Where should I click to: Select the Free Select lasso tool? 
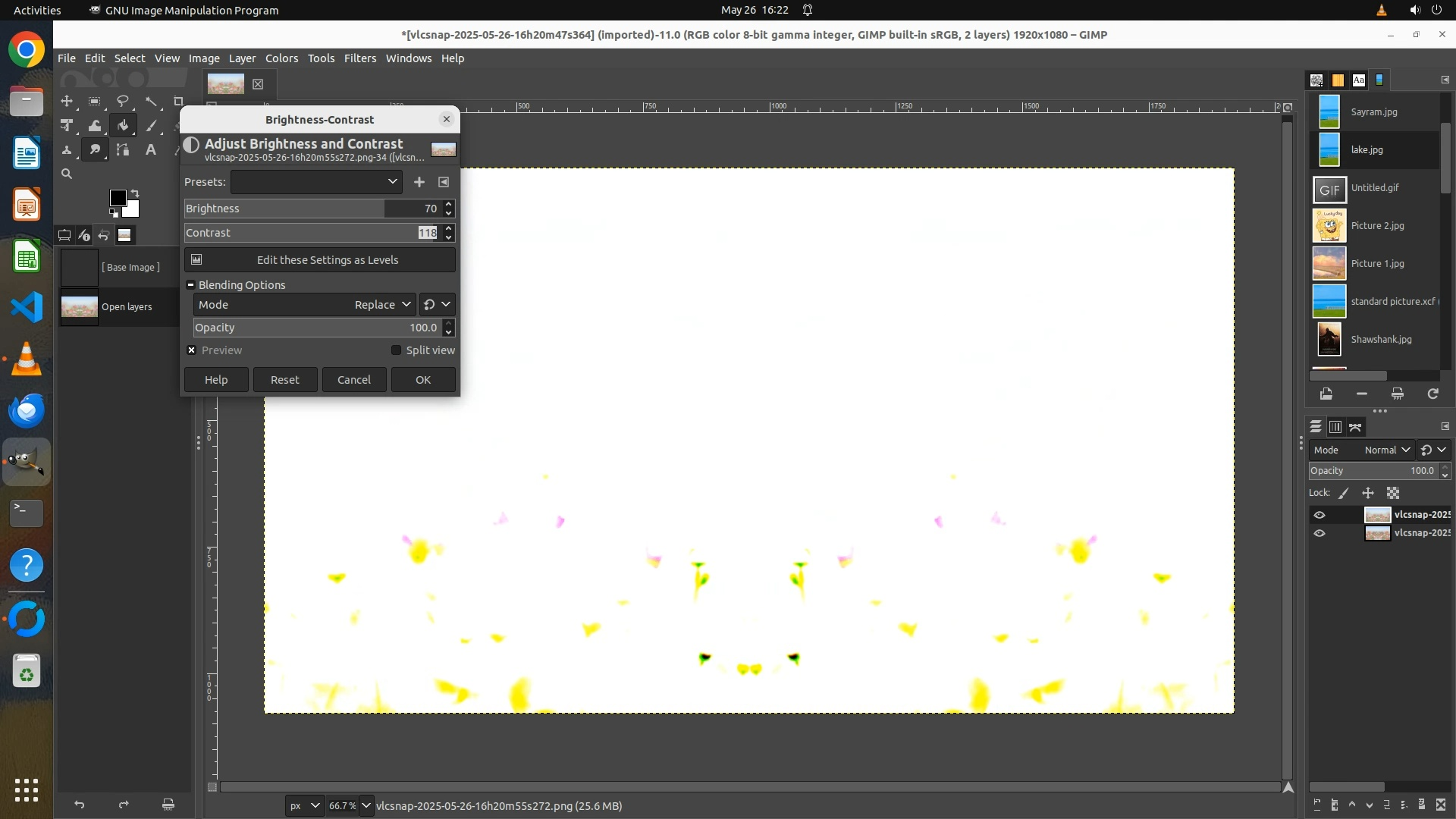coord(123,102)
